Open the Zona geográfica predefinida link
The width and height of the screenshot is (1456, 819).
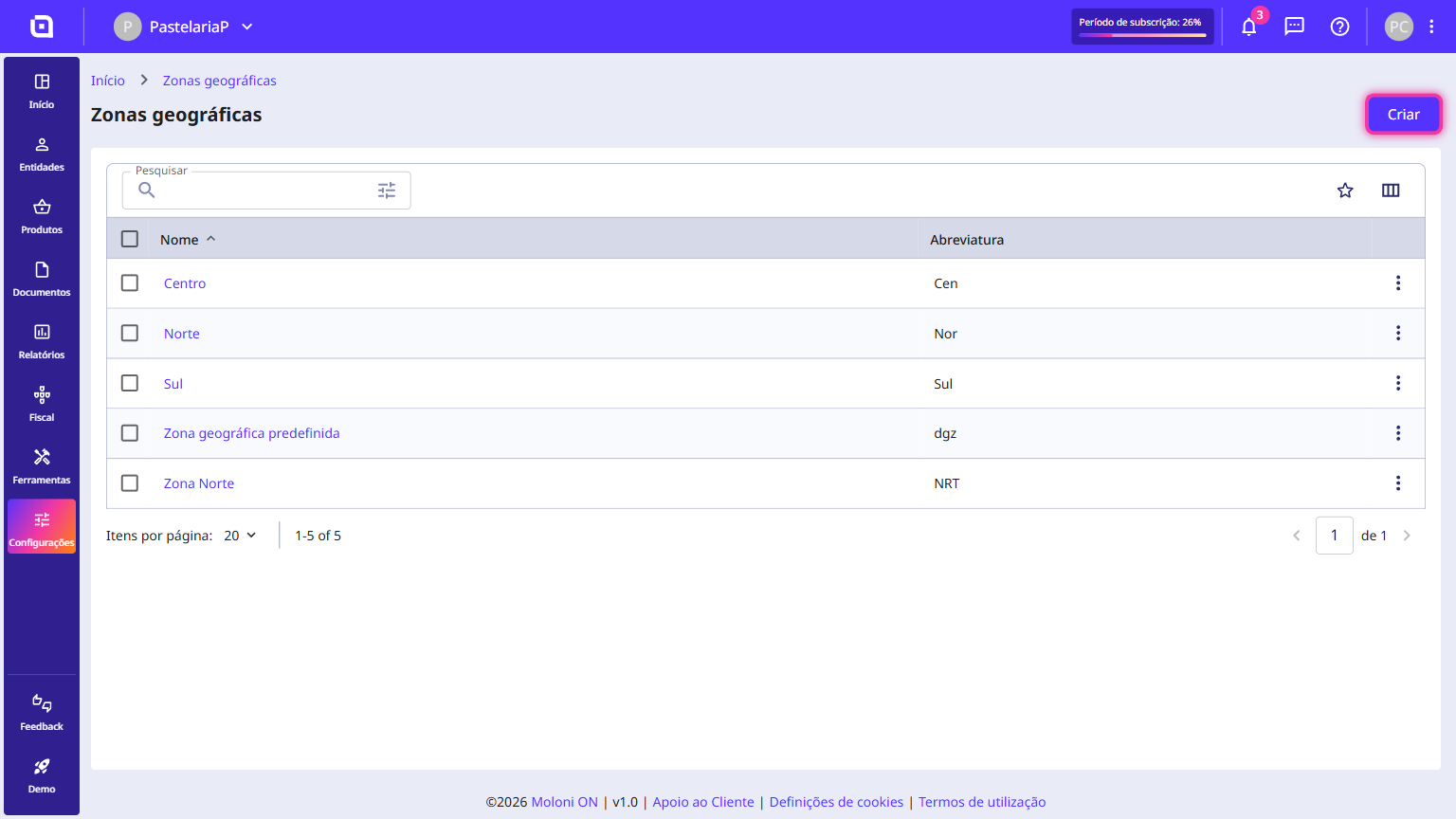click(x=252, y=433)
